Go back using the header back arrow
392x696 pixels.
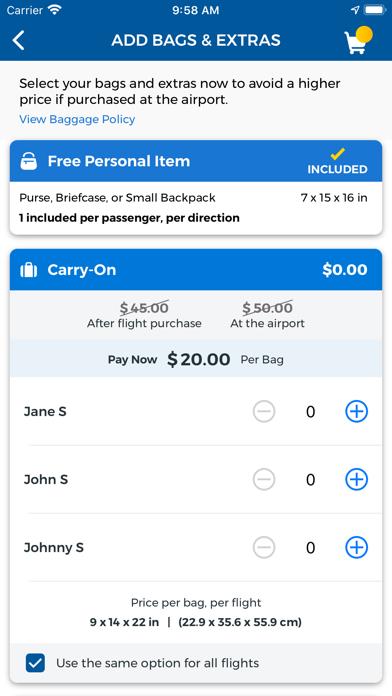[x=19, y=40]
